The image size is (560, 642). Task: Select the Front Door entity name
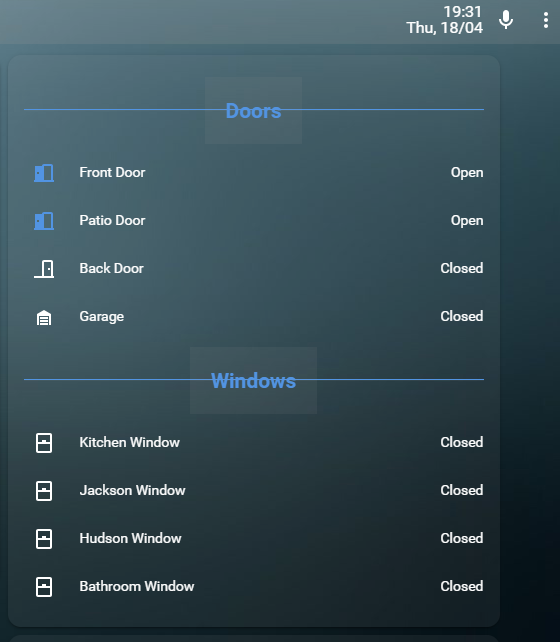[112, 172]
